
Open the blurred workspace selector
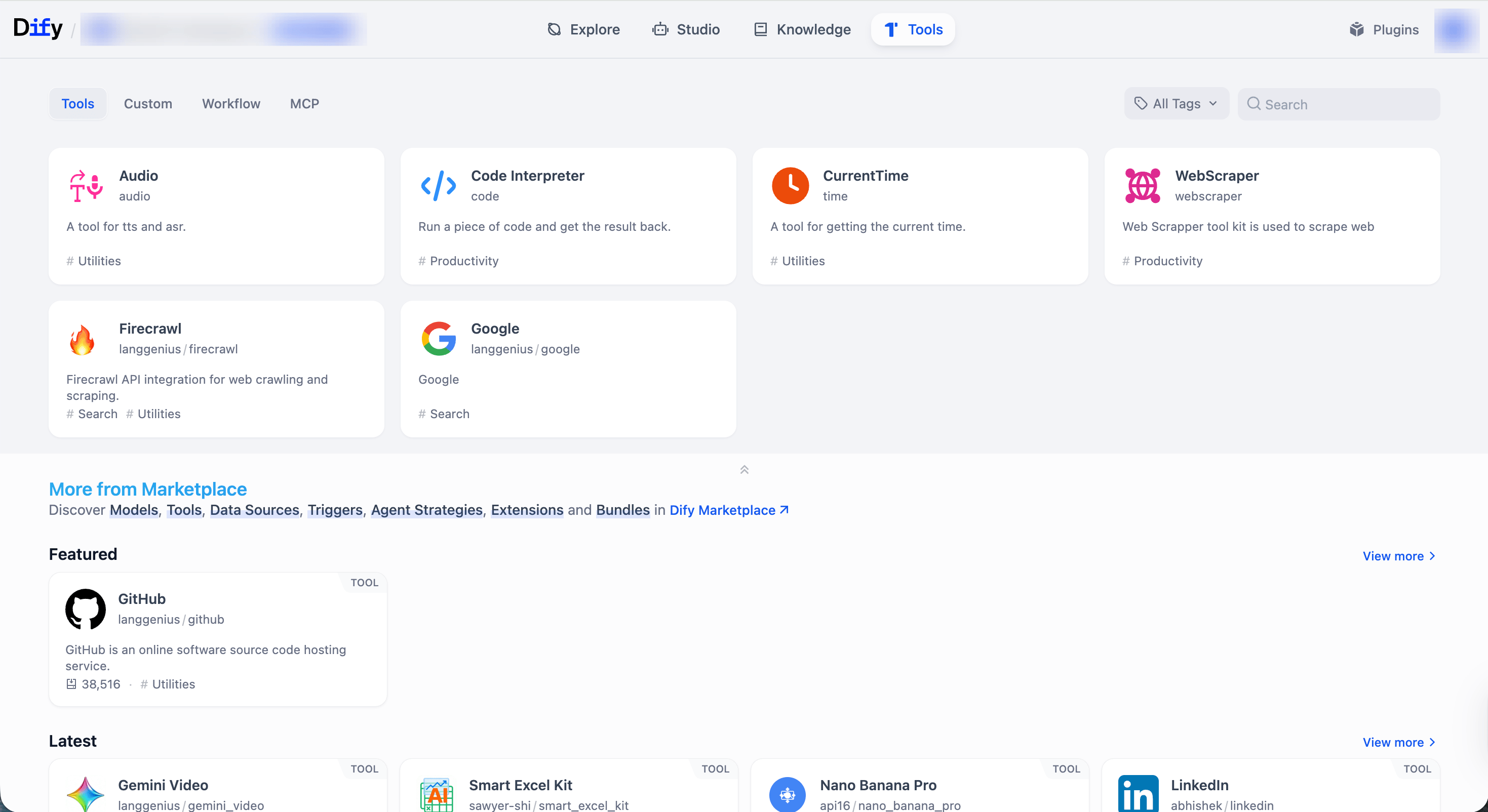click(x=223, y=29)
